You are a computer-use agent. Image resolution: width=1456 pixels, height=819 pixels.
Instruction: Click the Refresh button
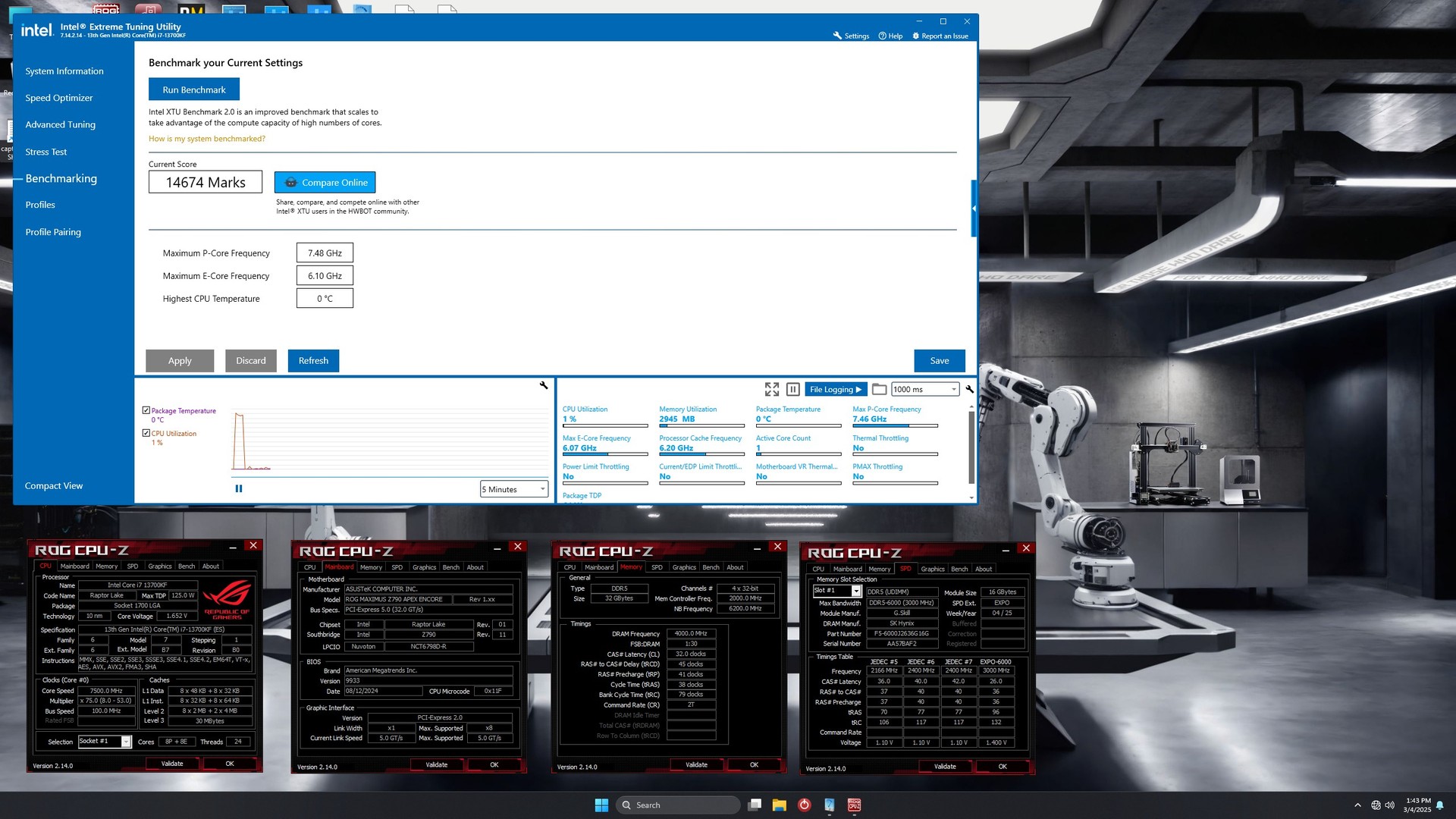point(313,360)
